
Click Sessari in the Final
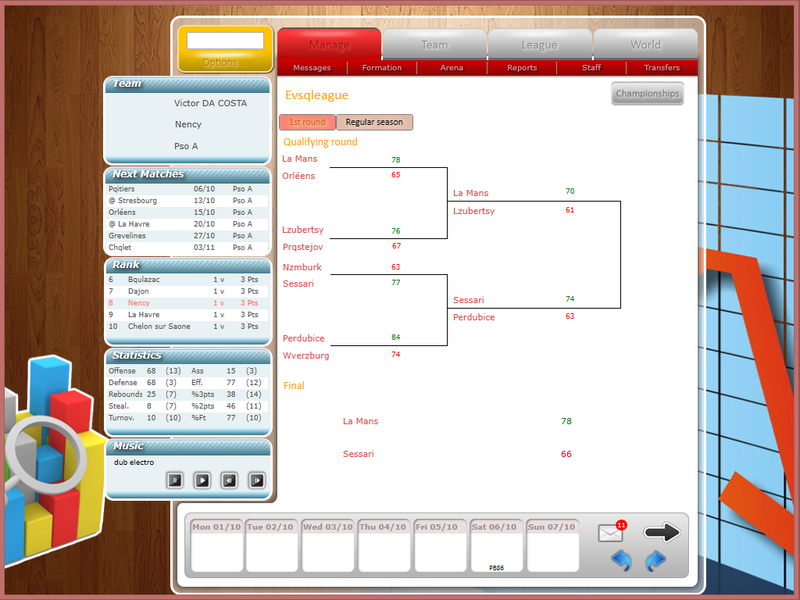pyautogui.click(x=358, y=454)
